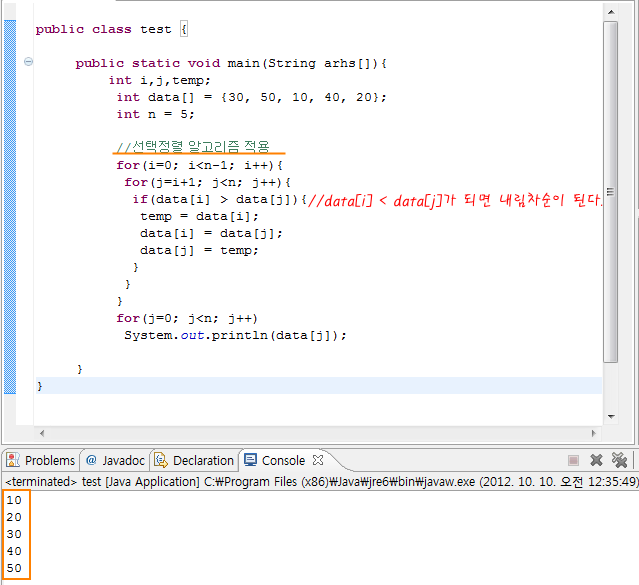The width and height of the screenshot is (639, 585).
Task: Collapse the main method fold marker
Action: tap(28, 62)
